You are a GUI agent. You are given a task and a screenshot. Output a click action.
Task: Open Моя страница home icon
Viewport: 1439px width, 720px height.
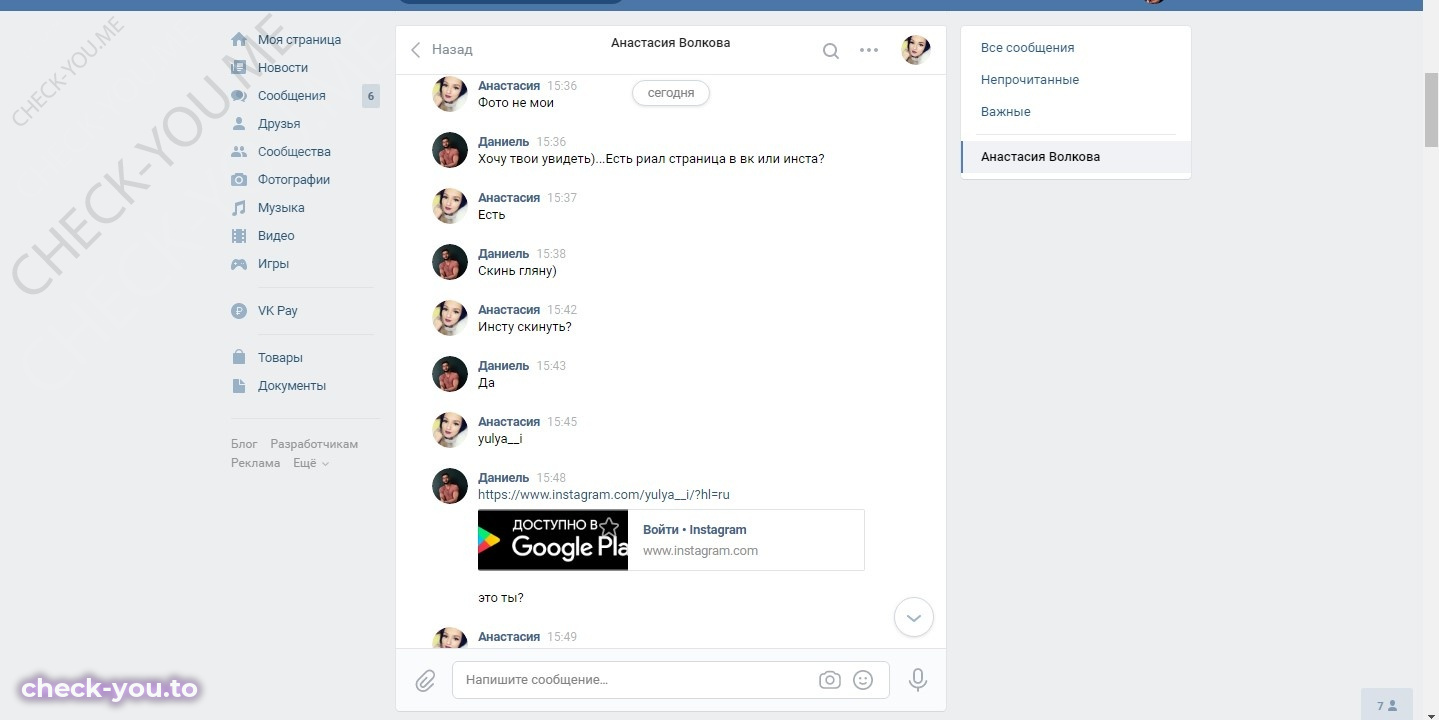point(239,40)
